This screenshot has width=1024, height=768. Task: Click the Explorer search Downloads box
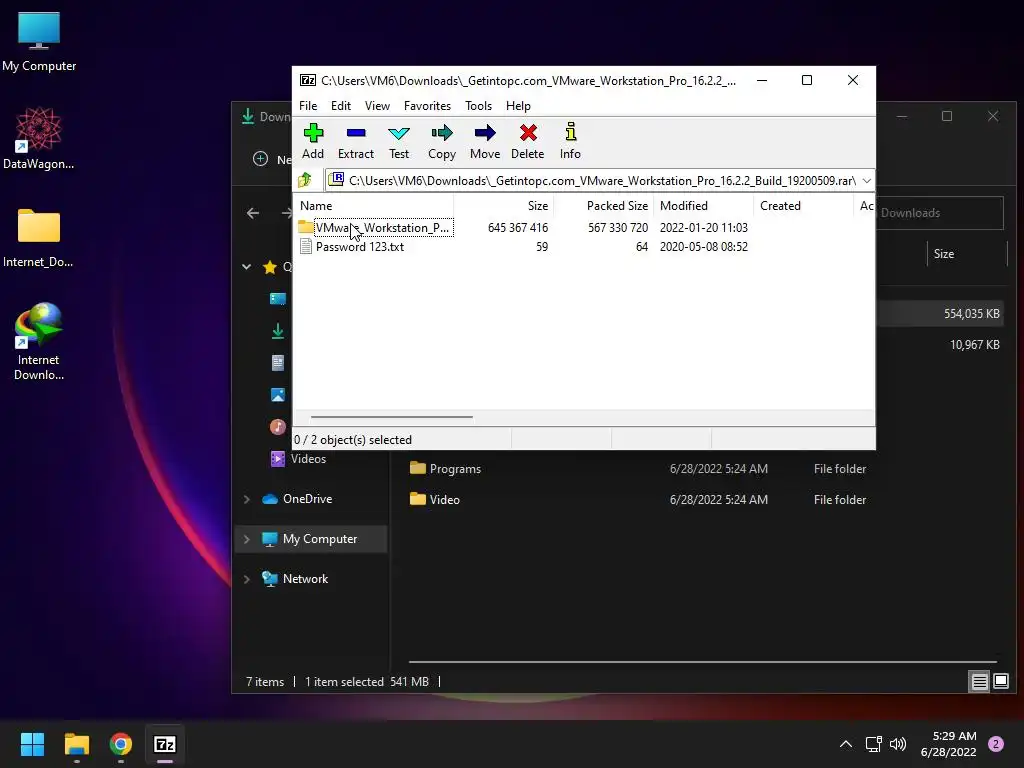pyautogui.click(x=939, y=213)
